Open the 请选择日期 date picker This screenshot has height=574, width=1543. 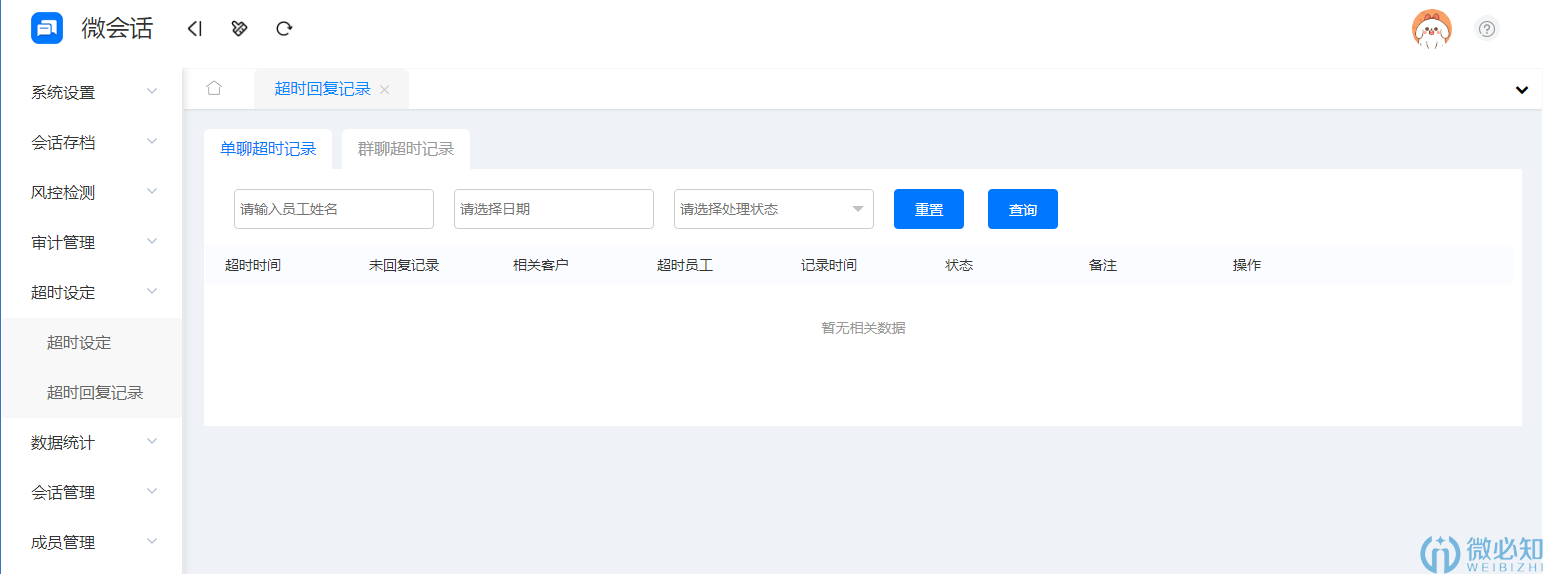pos(554,209)
